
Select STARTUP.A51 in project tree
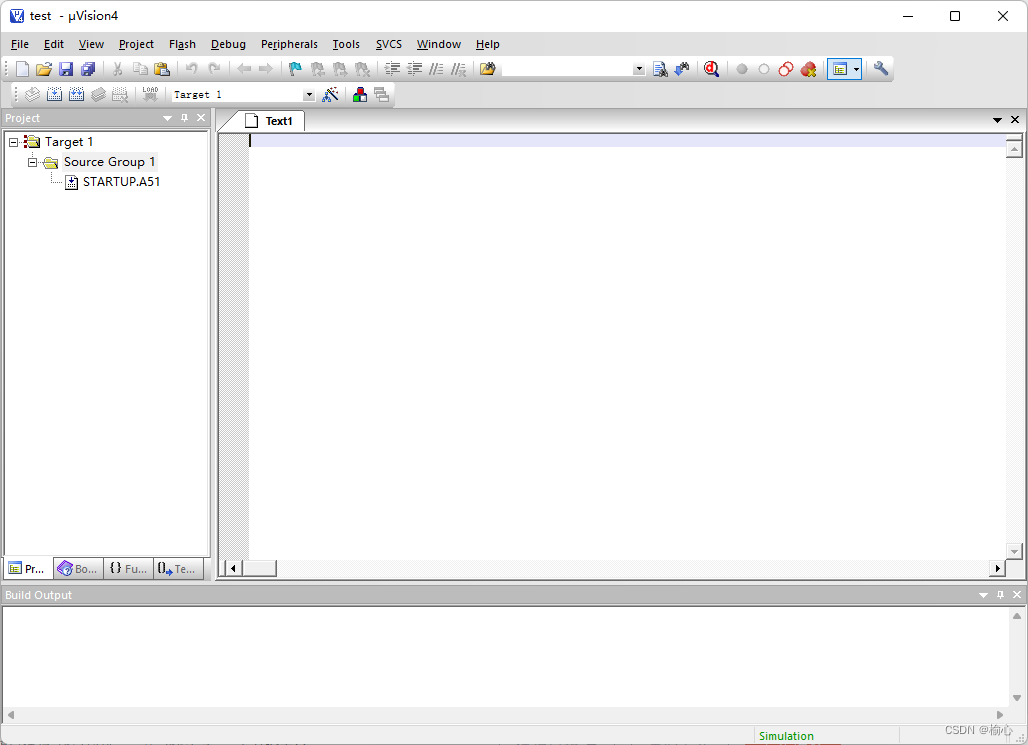click(121, 182)
